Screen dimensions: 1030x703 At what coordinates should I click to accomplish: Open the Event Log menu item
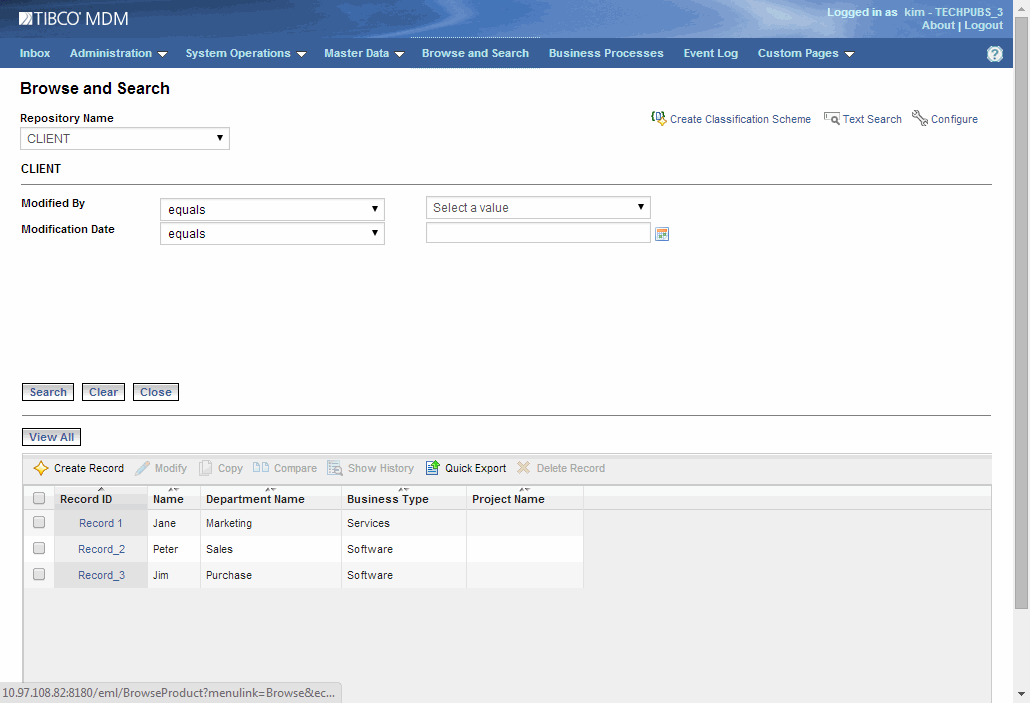[x=710, y=53]
